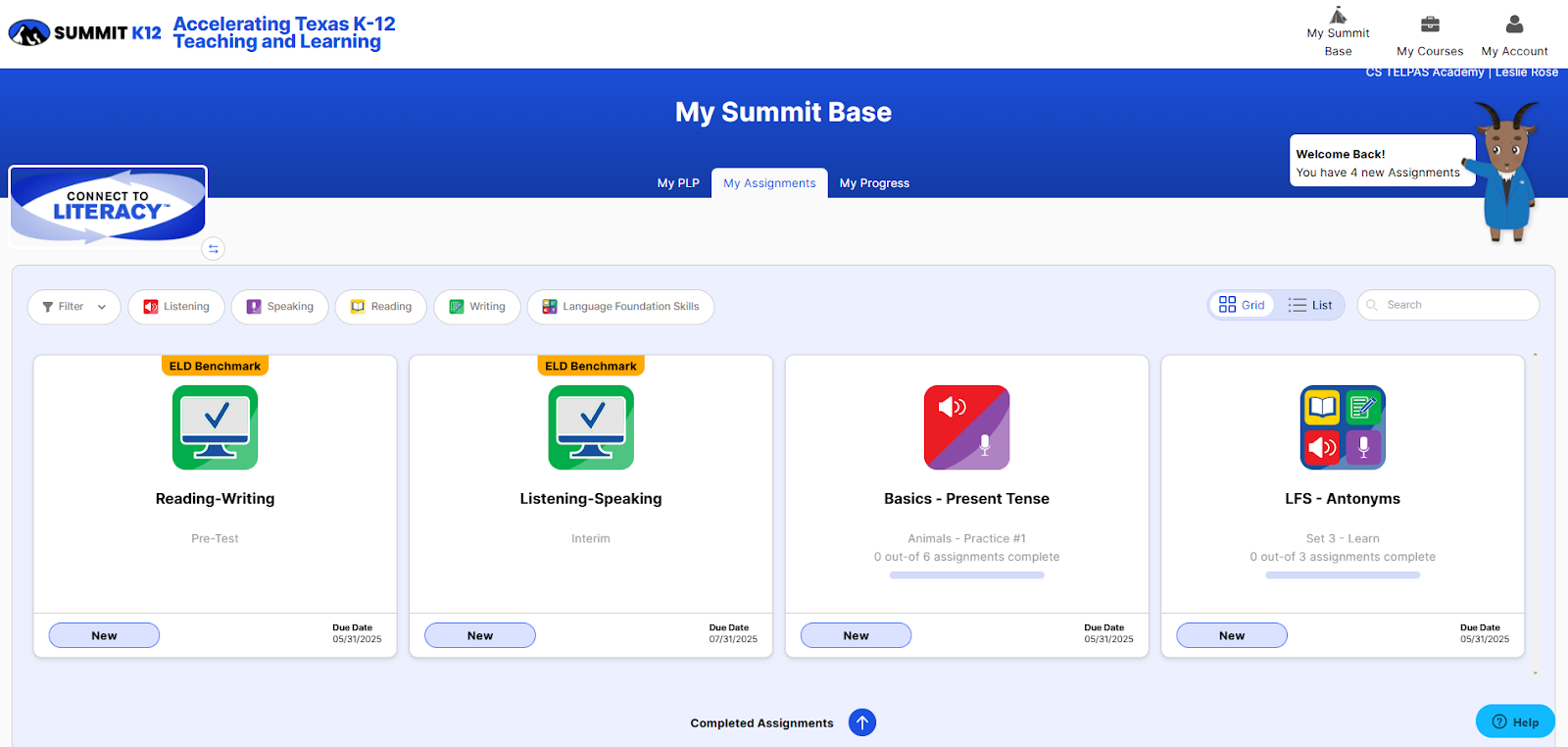Click New on LFS - Antonyms card
Screen dimensions: 1568x747
pos(1232,635)
